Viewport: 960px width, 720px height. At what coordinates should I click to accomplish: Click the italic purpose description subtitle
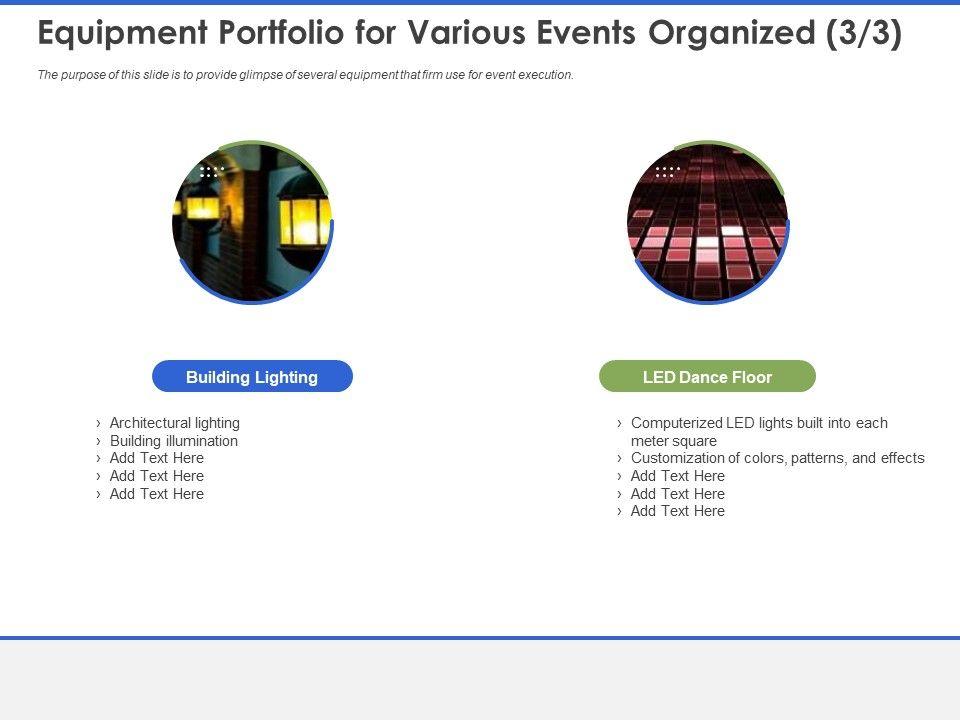(x=305, y=75)
